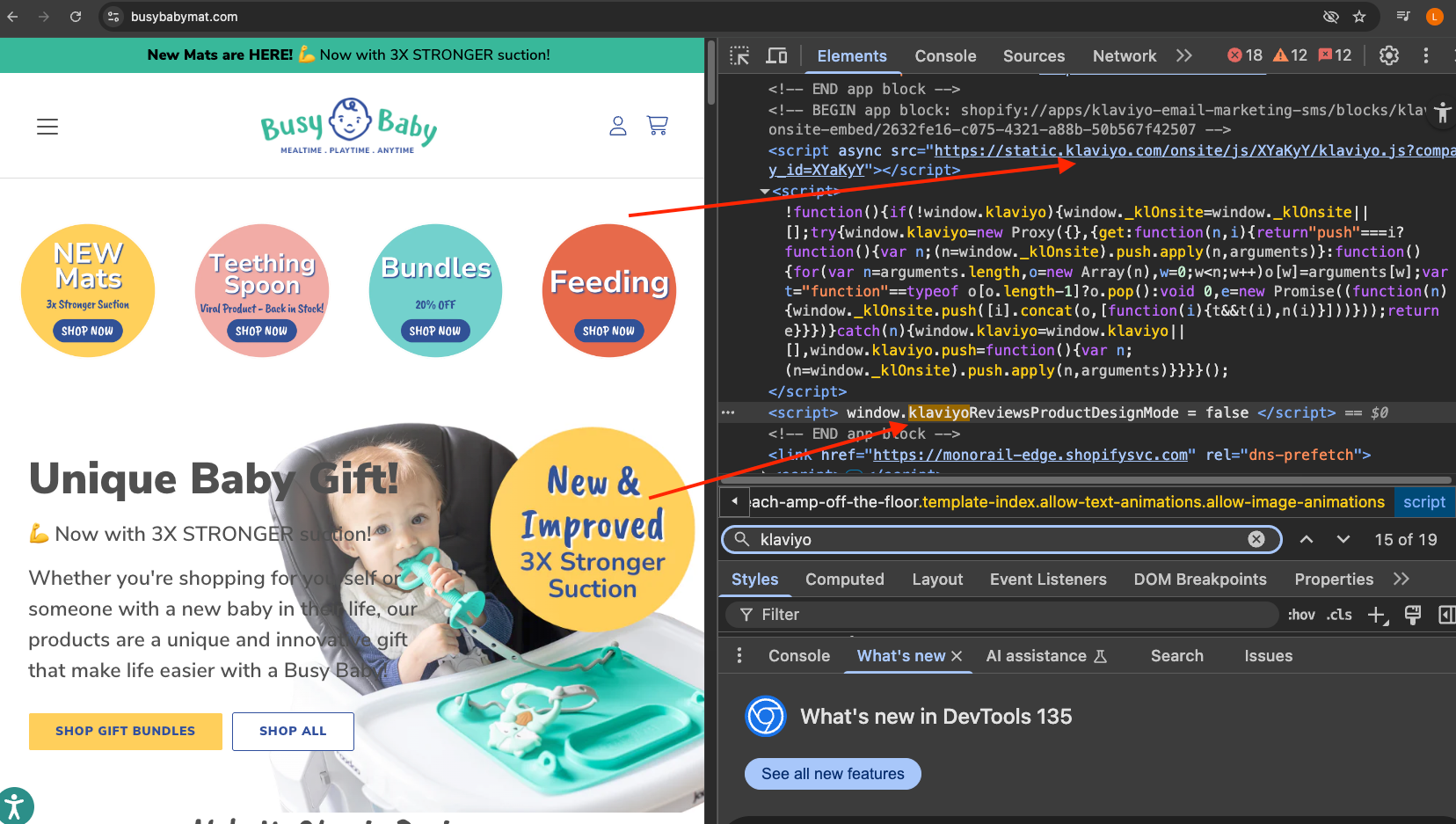
Task: Clear the klaviyo search text
Action: [1256, 540]
